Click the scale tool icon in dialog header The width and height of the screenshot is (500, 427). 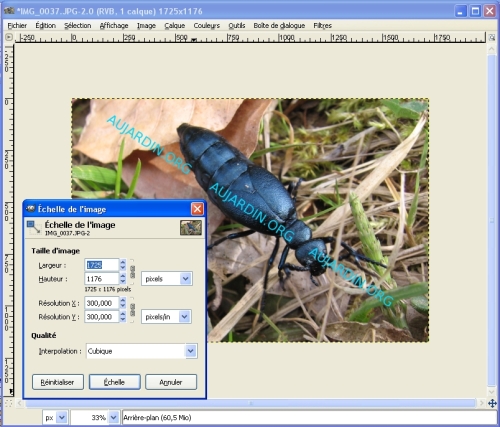point(34,228)
